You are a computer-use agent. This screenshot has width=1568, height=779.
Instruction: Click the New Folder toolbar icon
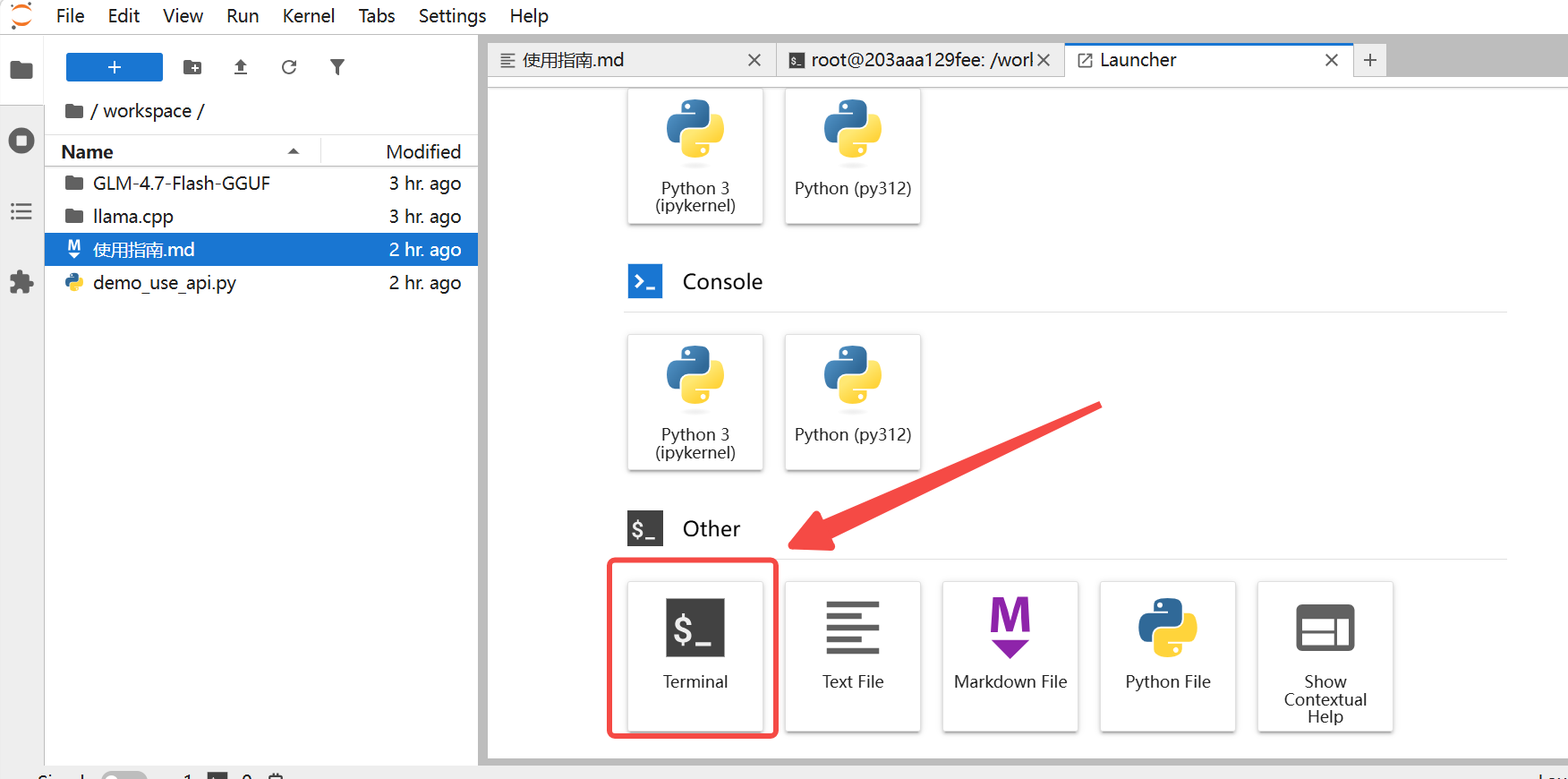192,67
